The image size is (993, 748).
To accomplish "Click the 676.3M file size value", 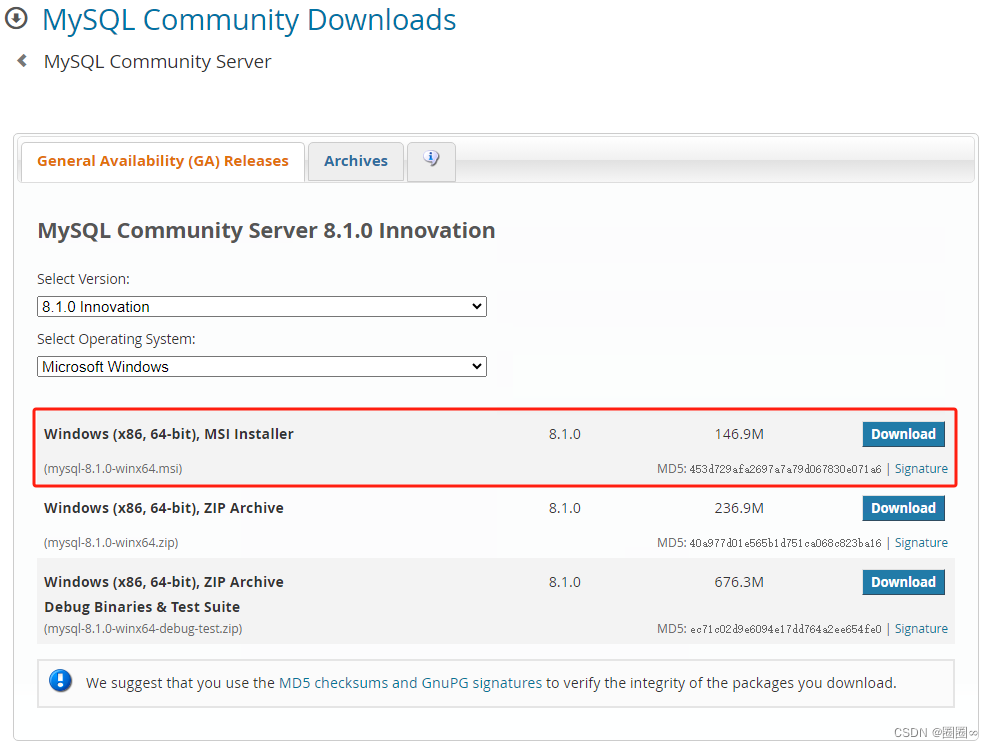I will (739, 582).
